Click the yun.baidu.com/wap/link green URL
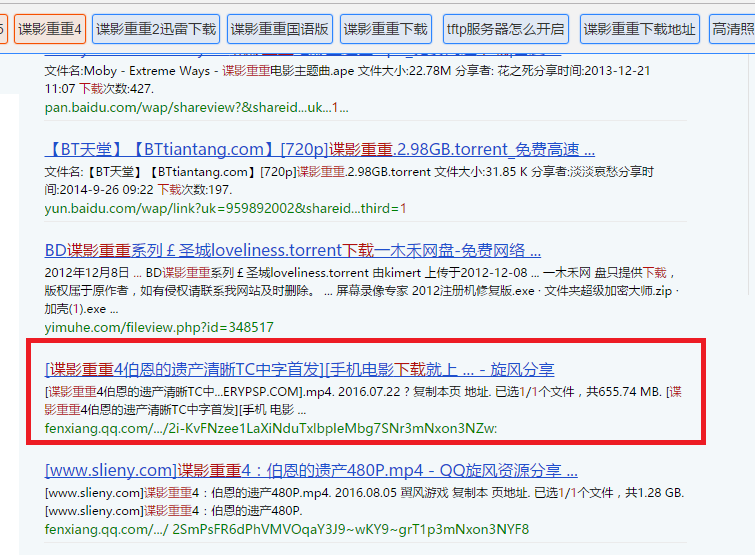The height and width of the screenshot is (555, 755). click(x=225, y=208)
